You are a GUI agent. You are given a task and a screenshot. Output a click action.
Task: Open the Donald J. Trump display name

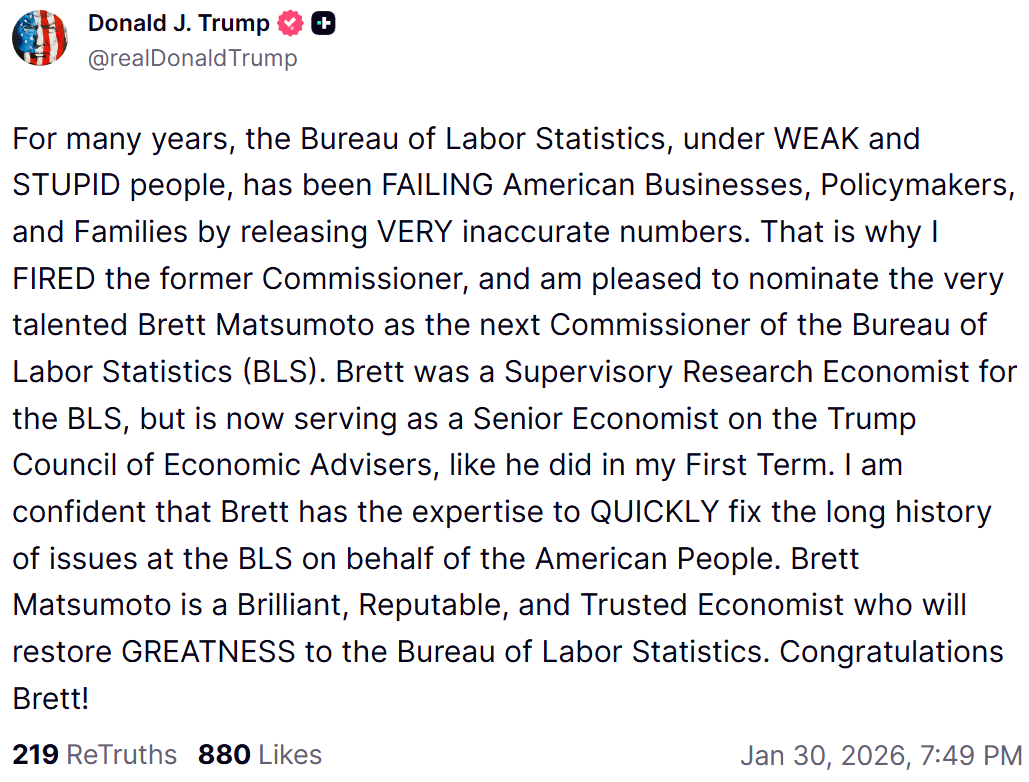(x=179, y=22)
